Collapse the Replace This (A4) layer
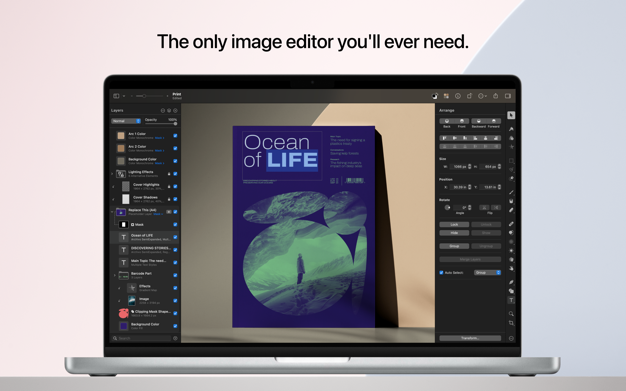Image resolution: width=626 pixels, height=391 pixels. (112, 212)
